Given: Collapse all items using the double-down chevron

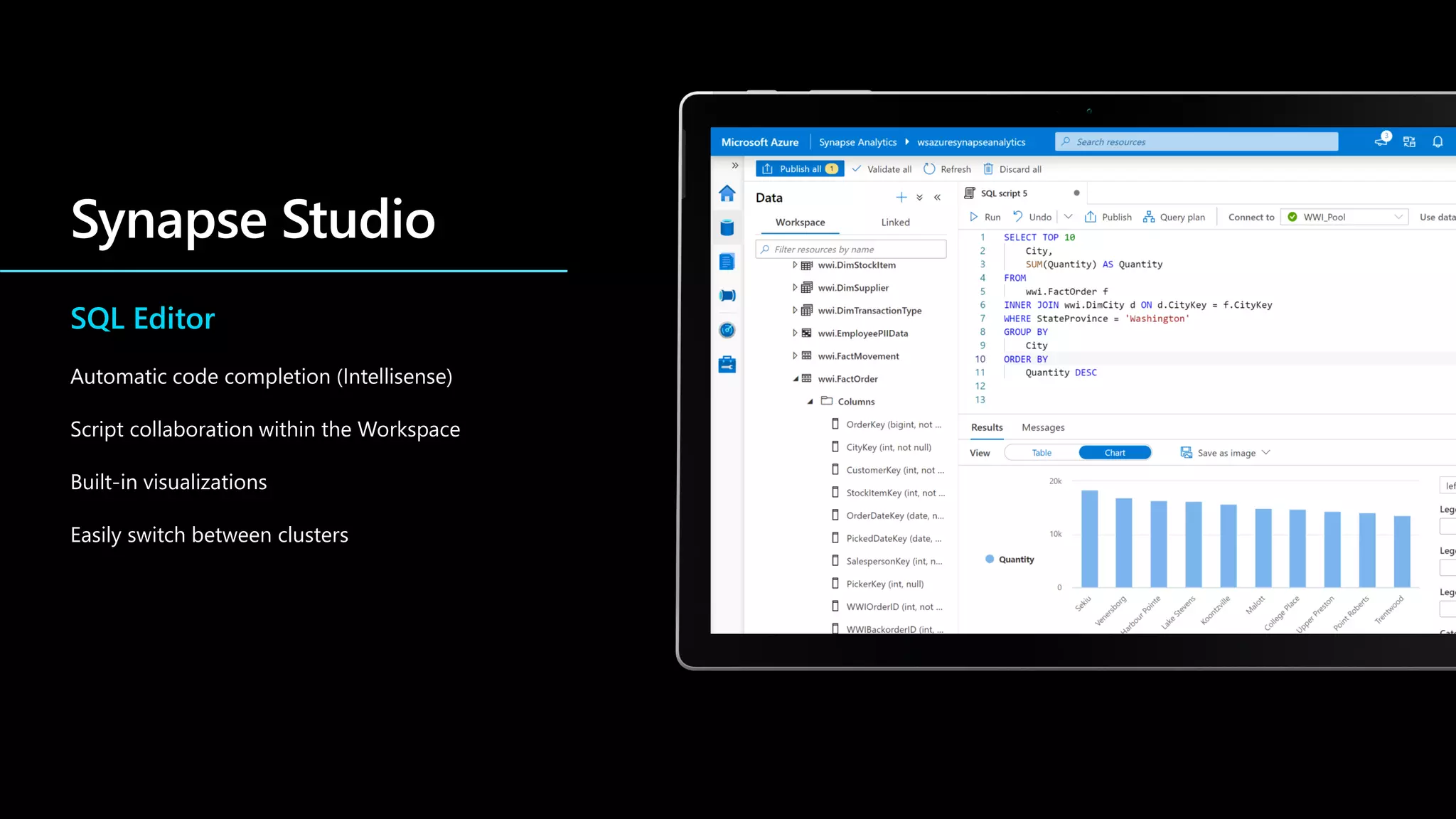Looking at the screenshot, I should tap(919, 198).
